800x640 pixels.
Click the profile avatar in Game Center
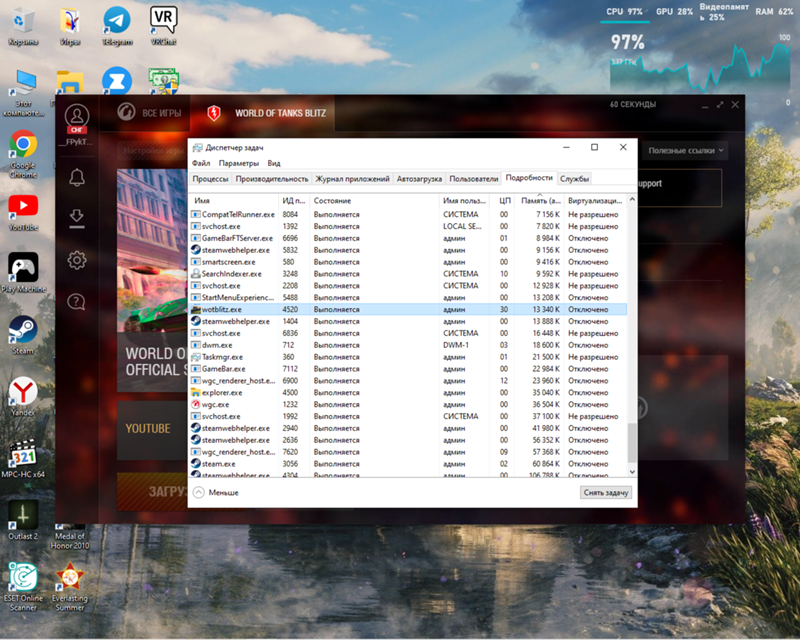(x=77, y=116)
